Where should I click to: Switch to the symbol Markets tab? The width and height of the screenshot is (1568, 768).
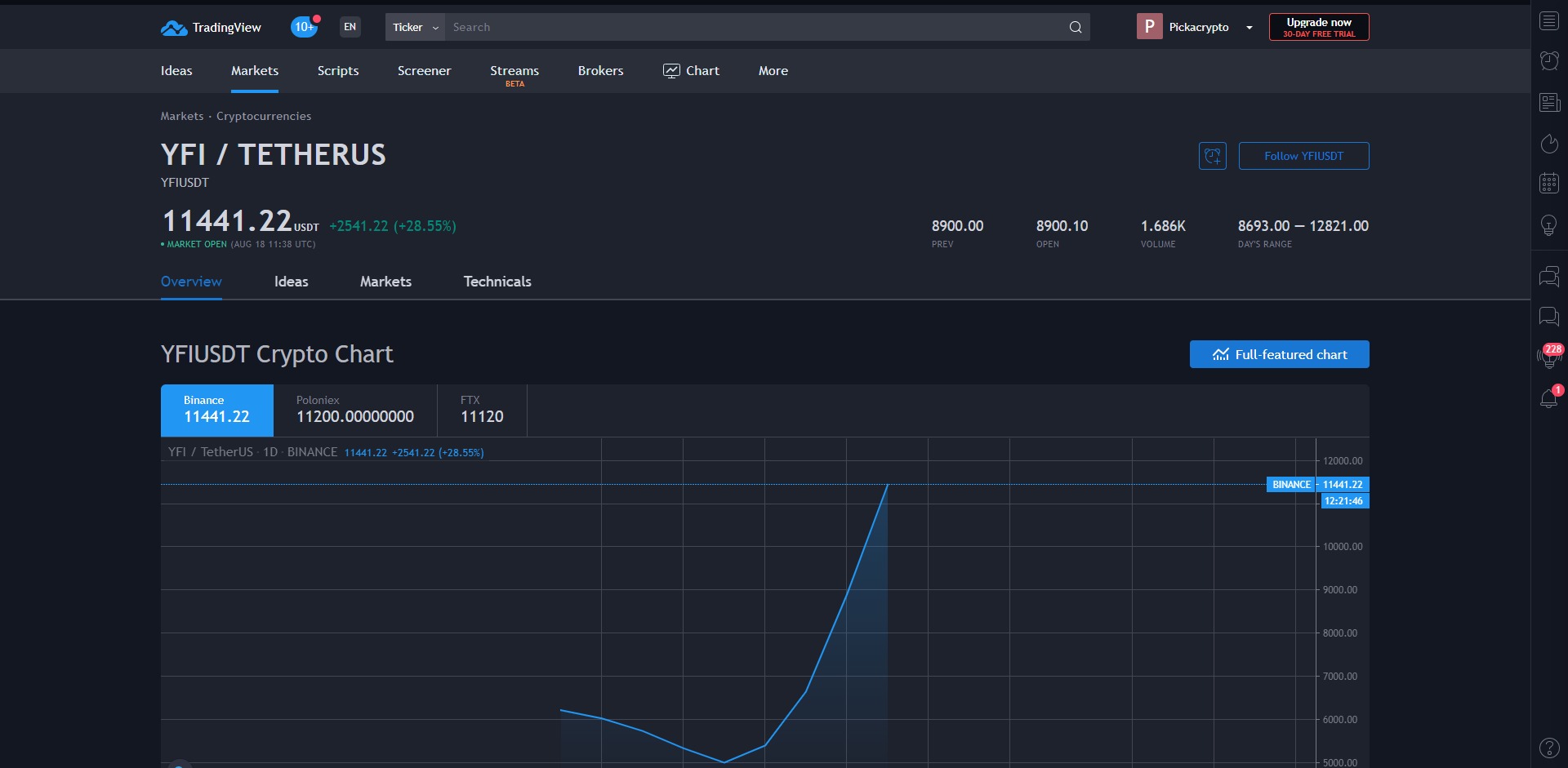(385, 282)
